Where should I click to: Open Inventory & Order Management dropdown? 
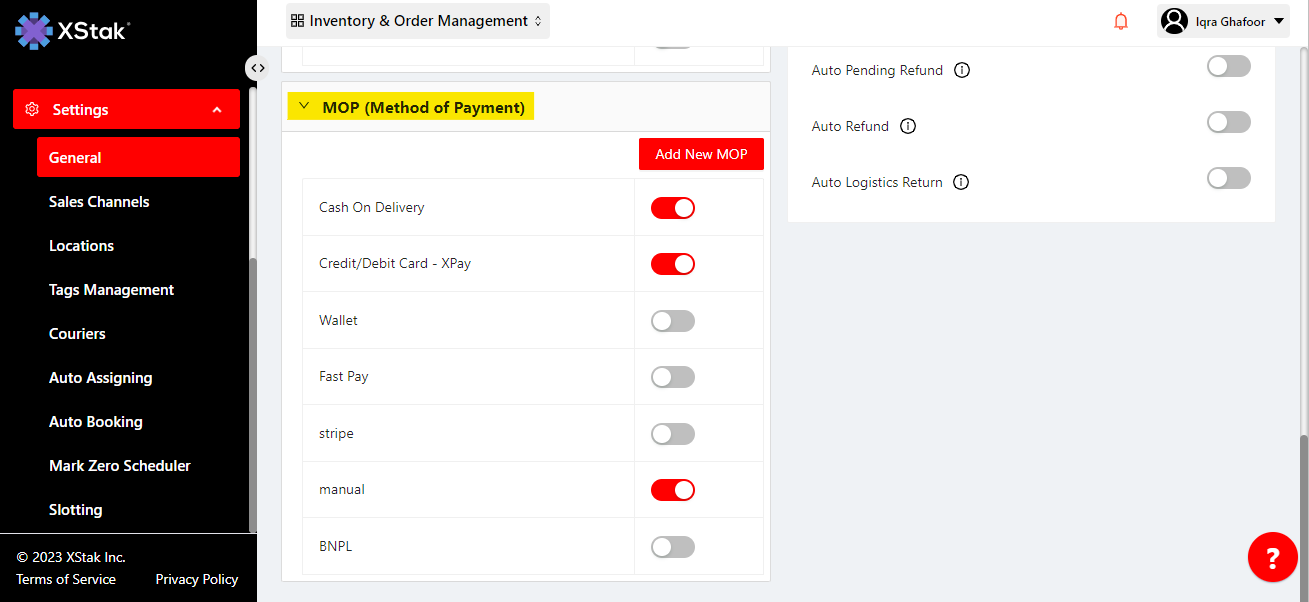[x=417, y=21]
